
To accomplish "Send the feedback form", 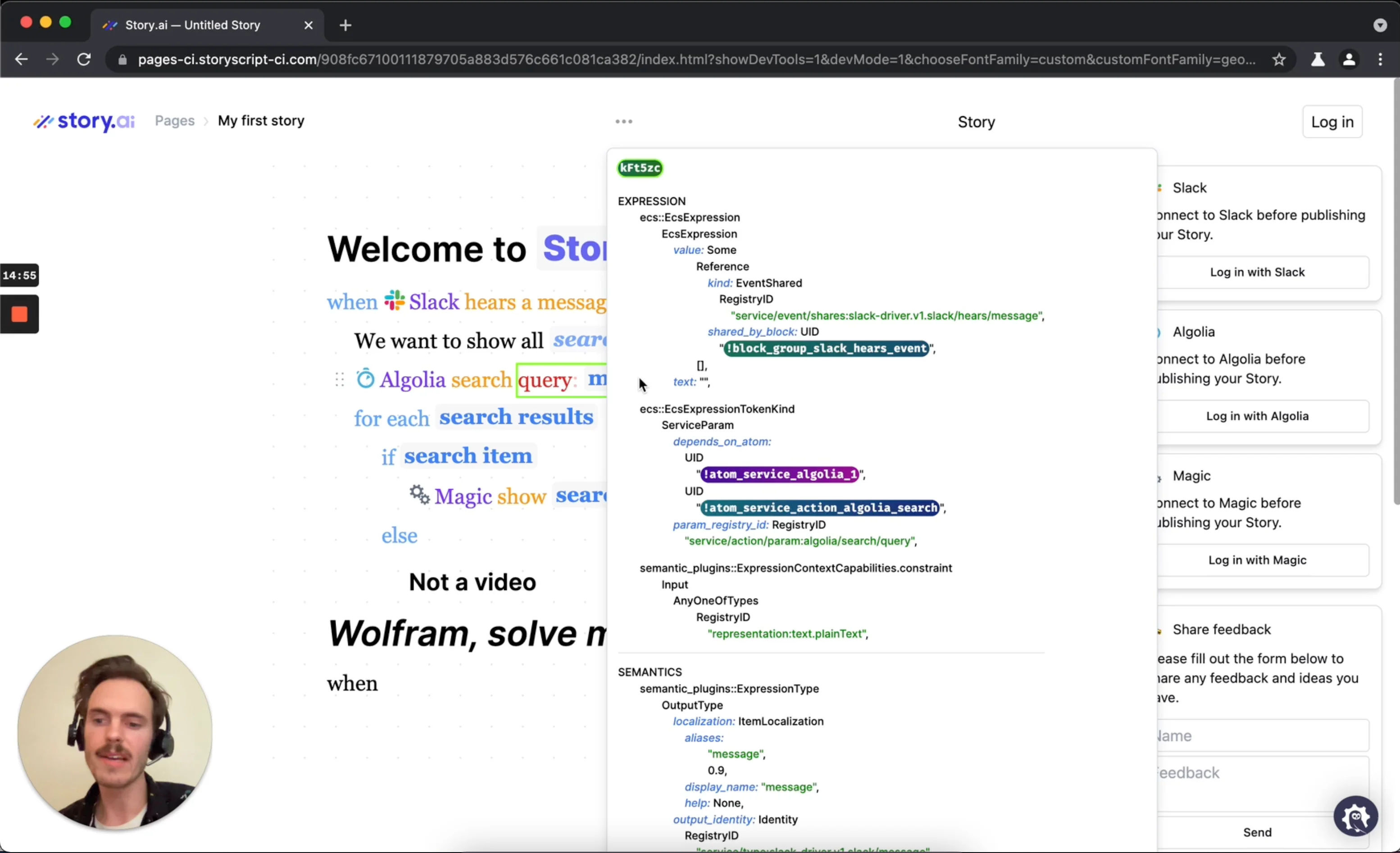I will click(x=1257, y=832).
